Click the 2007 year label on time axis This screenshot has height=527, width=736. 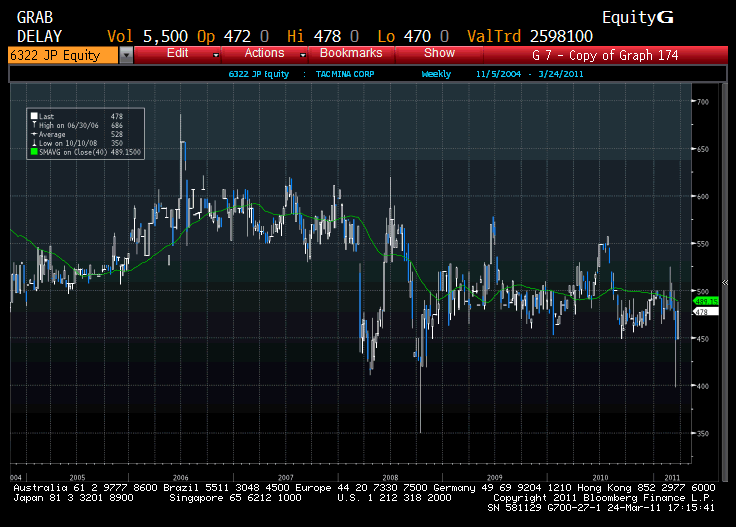pyautogui.click(x=286, y=478)
